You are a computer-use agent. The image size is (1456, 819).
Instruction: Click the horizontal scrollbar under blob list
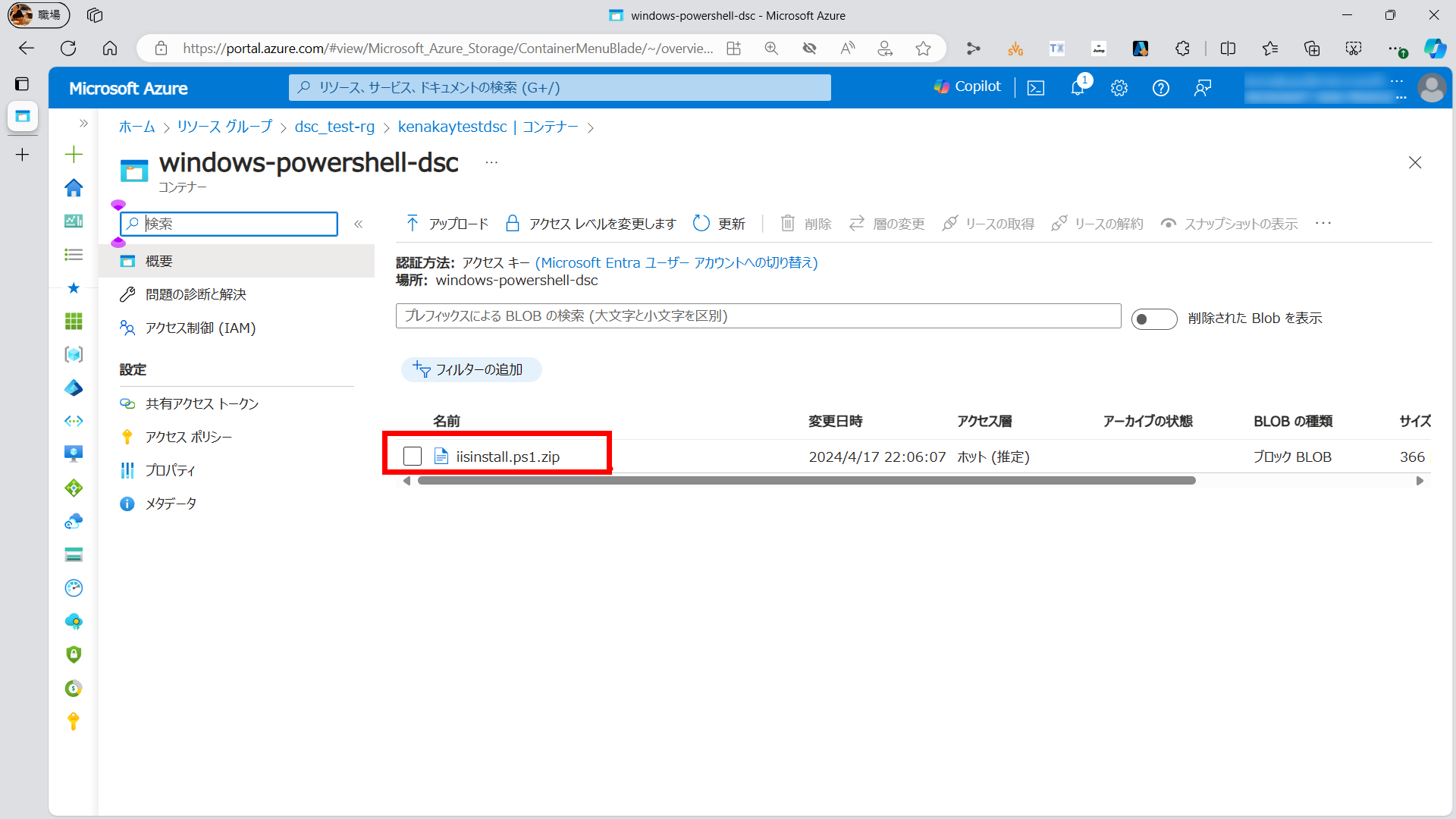tap(805, 481)
